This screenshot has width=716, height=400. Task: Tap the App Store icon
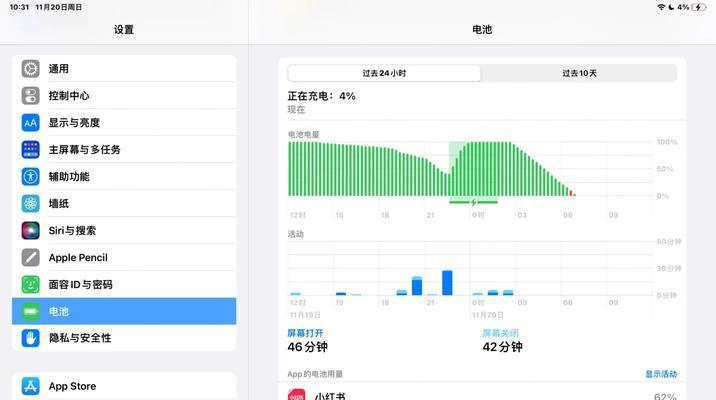[x=31, y=386]
